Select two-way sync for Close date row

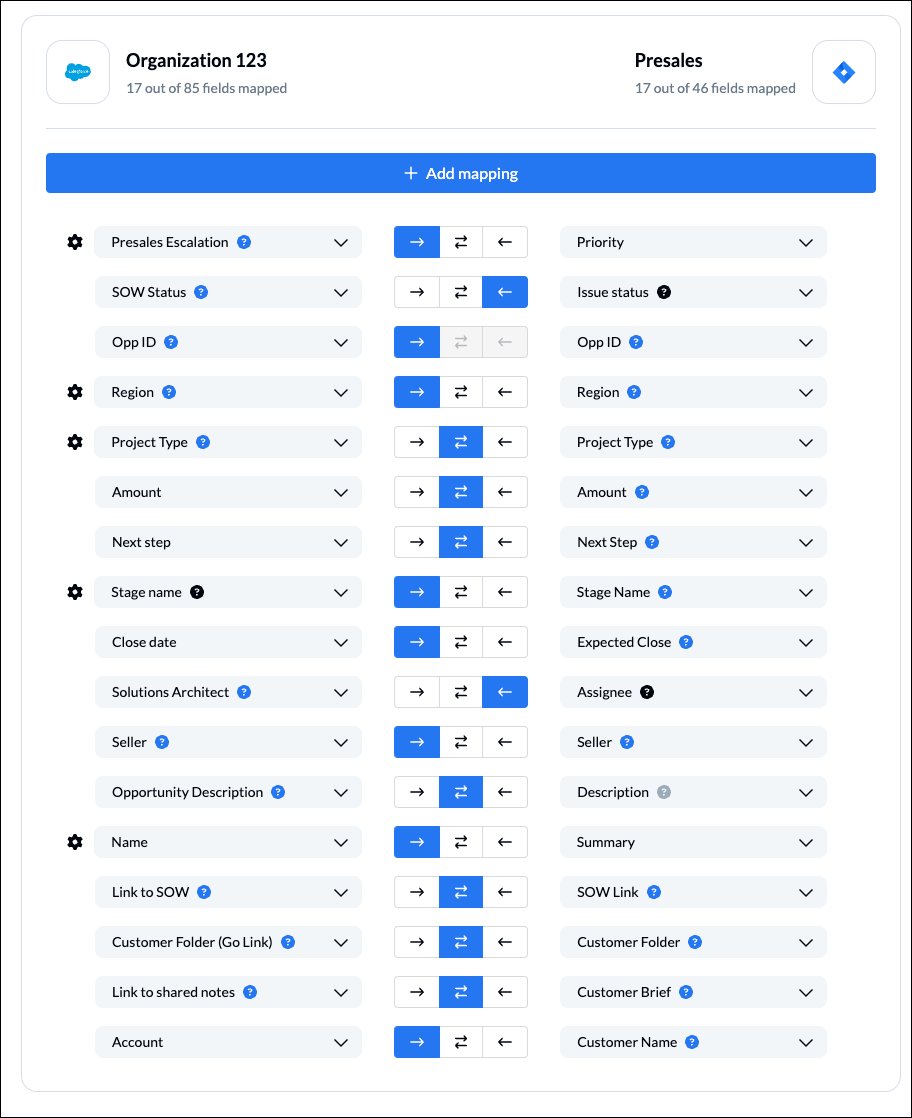click(x=461, y=642)
